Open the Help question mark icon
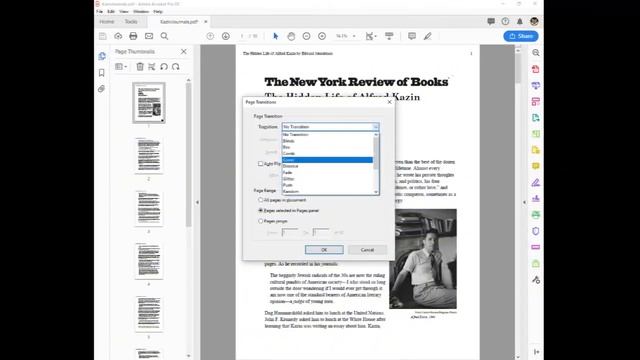Image resolution: width=640 pixels, height=360 pixels. (505, 22)
